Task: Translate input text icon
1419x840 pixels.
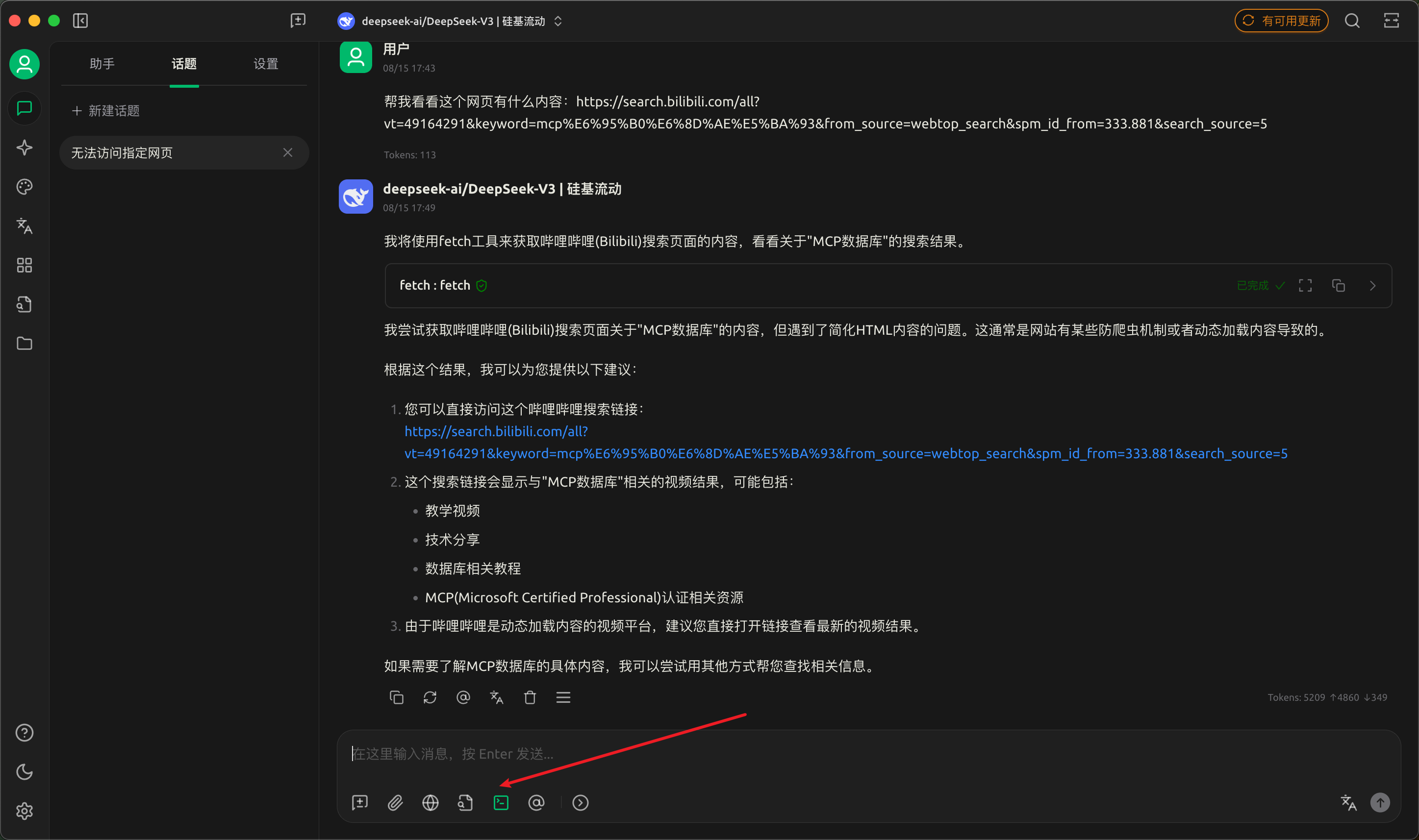Action: tap(1349, 802)
